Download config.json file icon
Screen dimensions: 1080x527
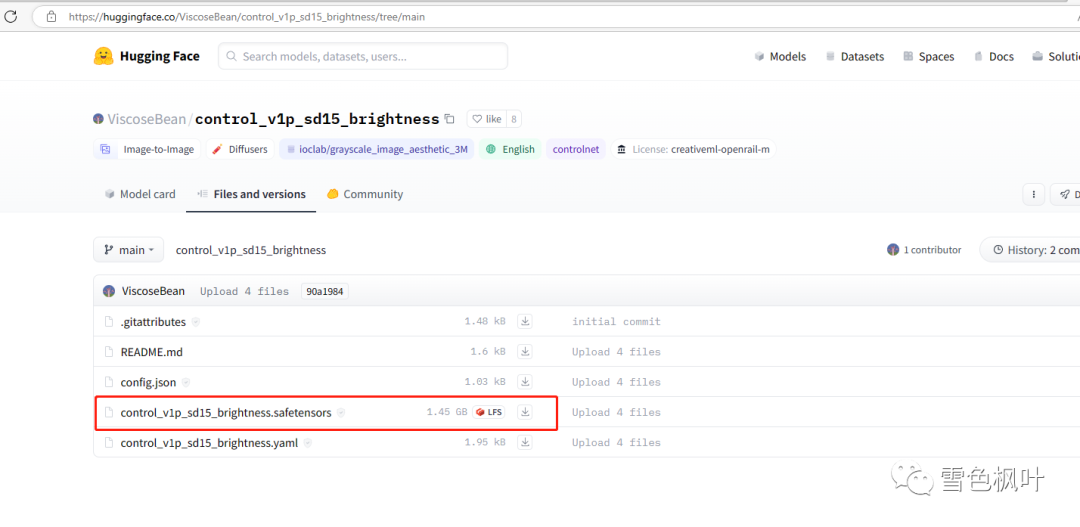pyautogui.click(x=525, y=382)
